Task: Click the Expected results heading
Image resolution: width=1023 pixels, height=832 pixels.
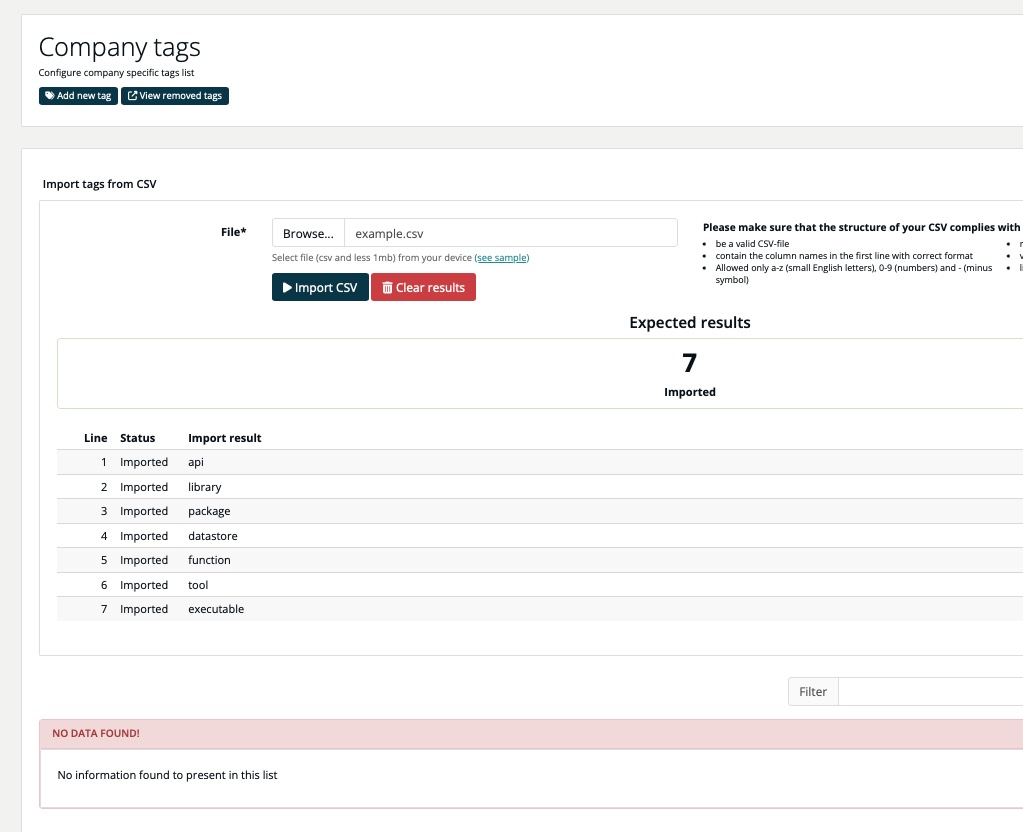Action: (690, 322)
